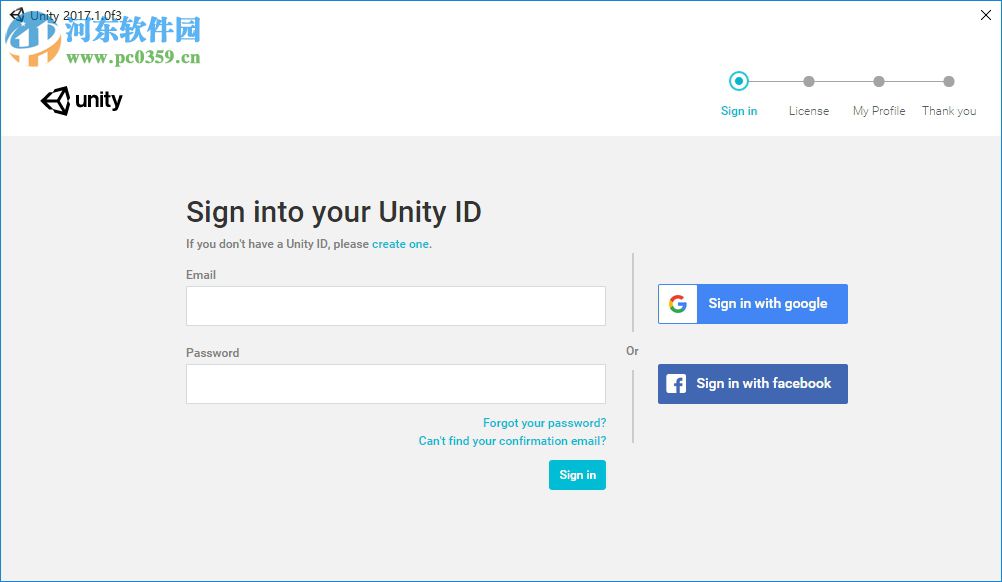The width and height of the screenshot is (1002, 582).
Task: Select the License progress marker
Action: pos(809,81)
